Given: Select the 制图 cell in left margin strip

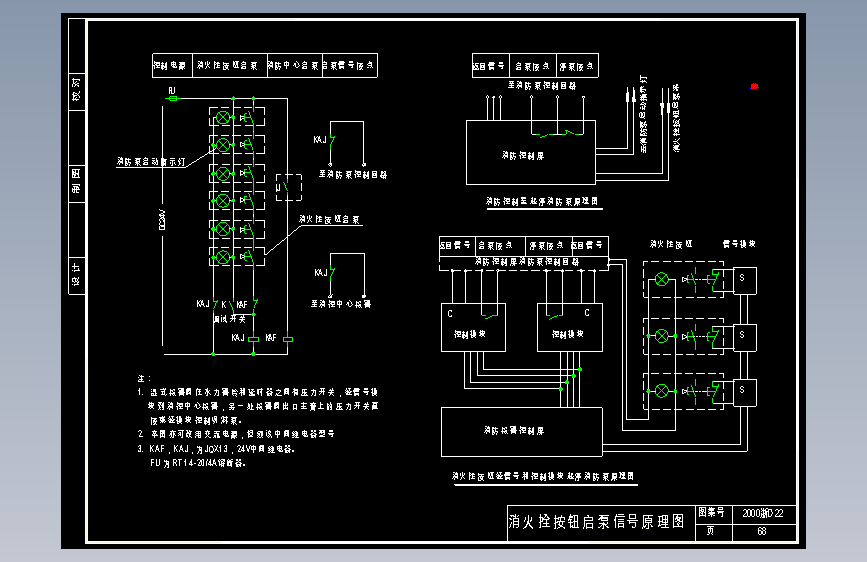Looking at the screenshot, I should pyautogui.click(x=76, y=184).
